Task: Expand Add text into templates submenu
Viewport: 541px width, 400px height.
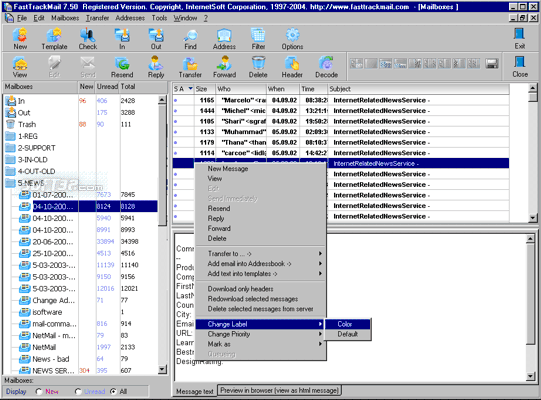Action: tap(260, 274)
